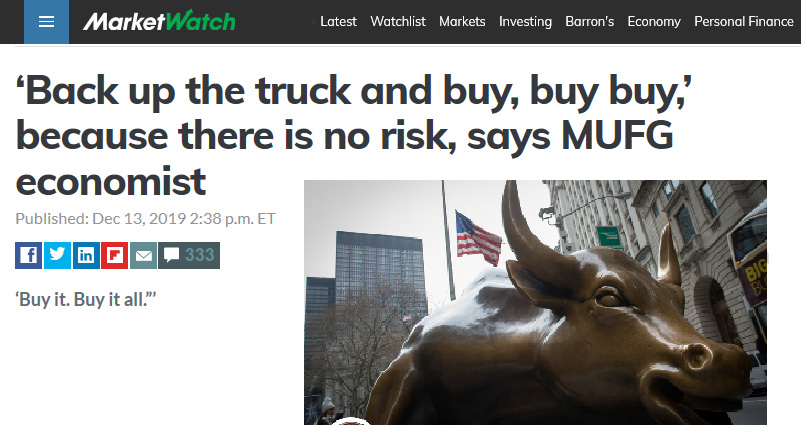
Task: Click the 'Buy it. Buy it all.' subheading
Action: point(86,299)
